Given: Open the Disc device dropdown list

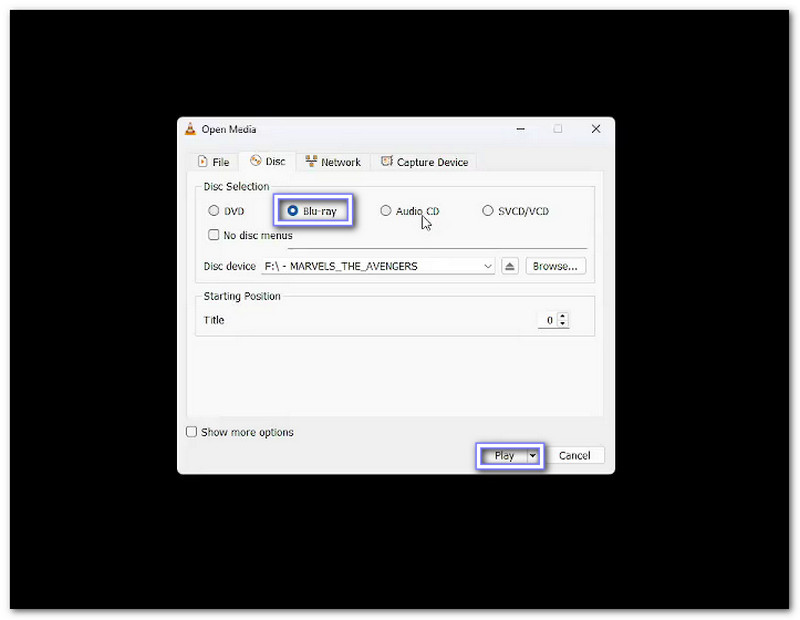Looking at the screenshot, I should (x=488, y=265).
